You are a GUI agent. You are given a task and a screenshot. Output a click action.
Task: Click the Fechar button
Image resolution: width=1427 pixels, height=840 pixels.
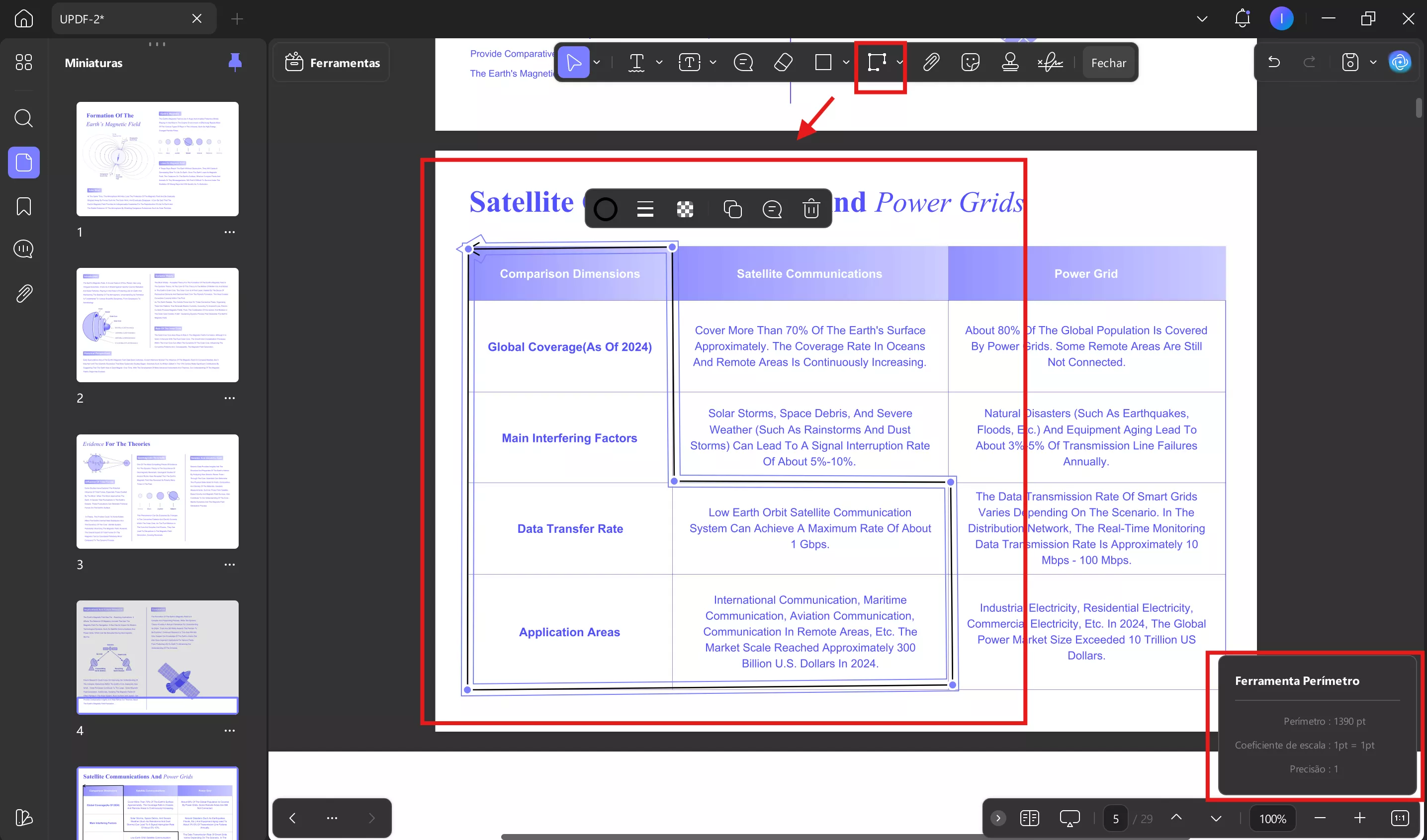coord(1108,63)
